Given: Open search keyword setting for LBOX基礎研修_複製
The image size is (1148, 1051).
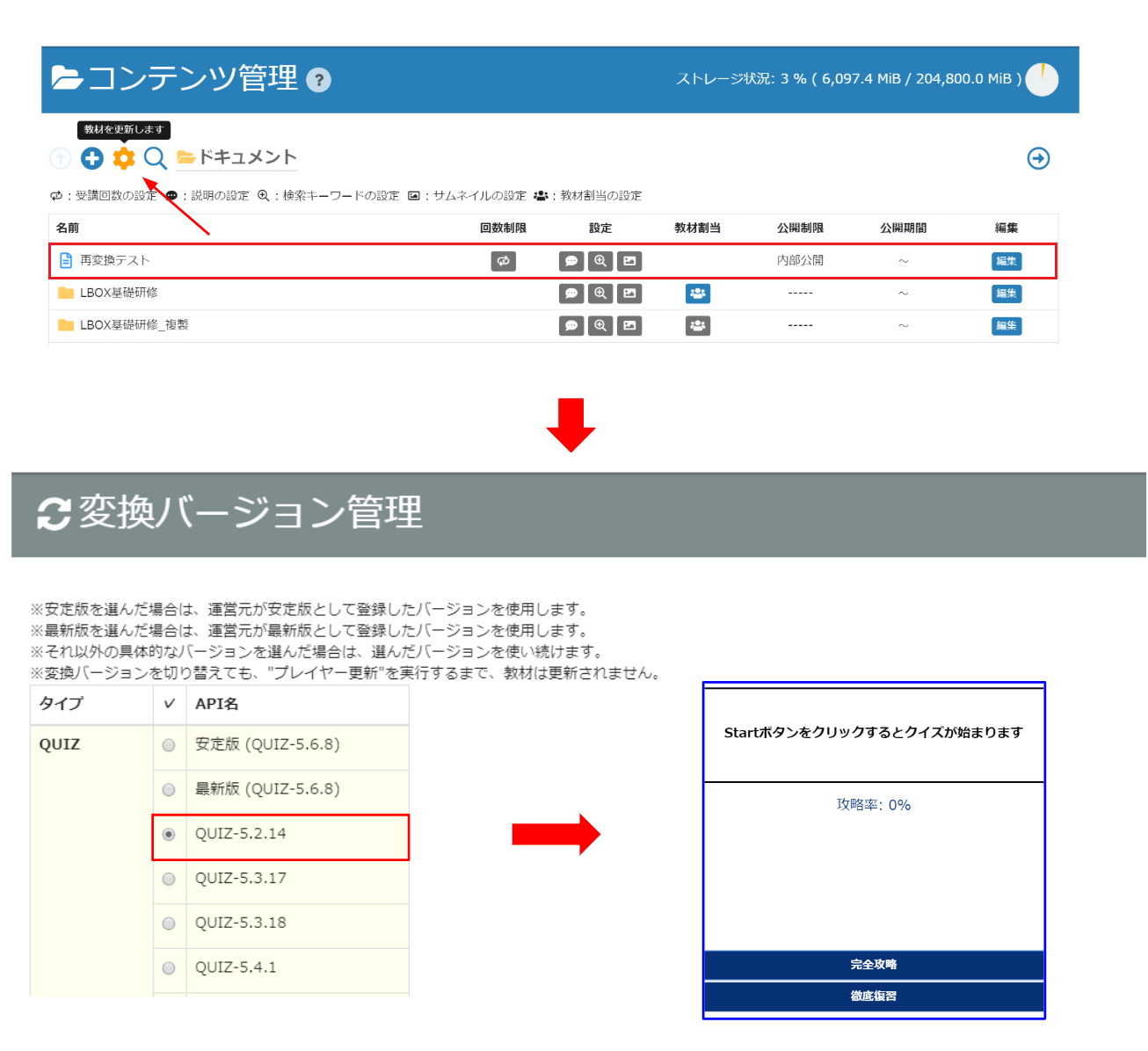Looking at the screenshot, I should [600, 326].
